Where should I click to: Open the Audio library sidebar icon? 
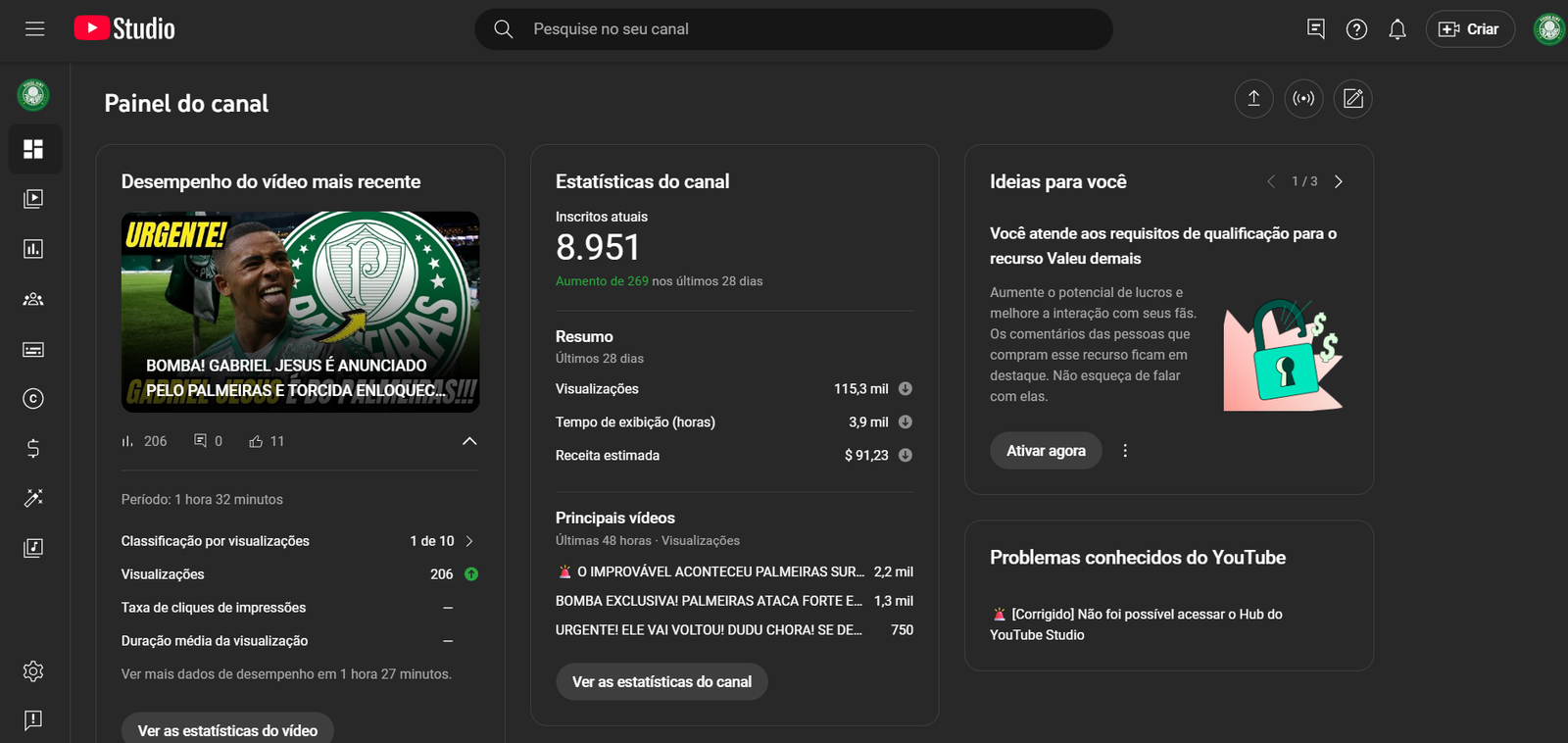tap(33, 548)
